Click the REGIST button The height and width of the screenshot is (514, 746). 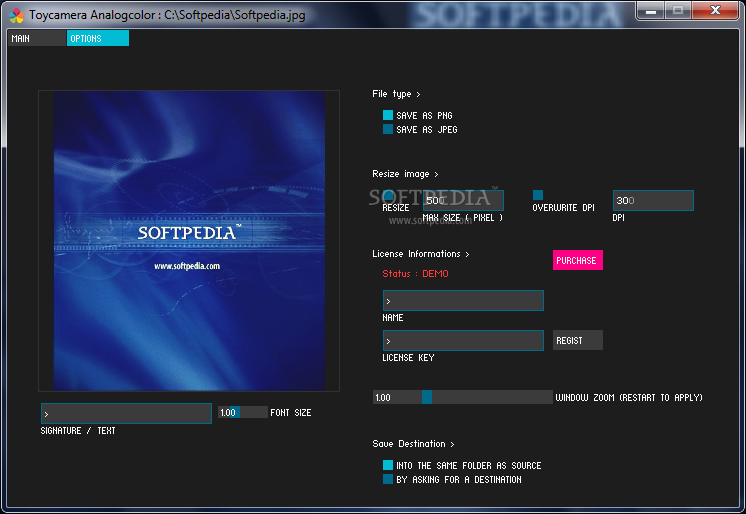(578, 340)
